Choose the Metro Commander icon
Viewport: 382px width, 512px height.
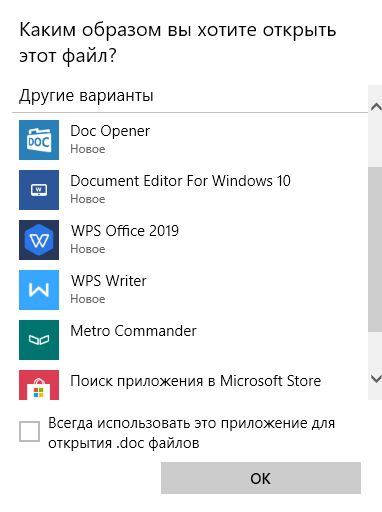39,340
